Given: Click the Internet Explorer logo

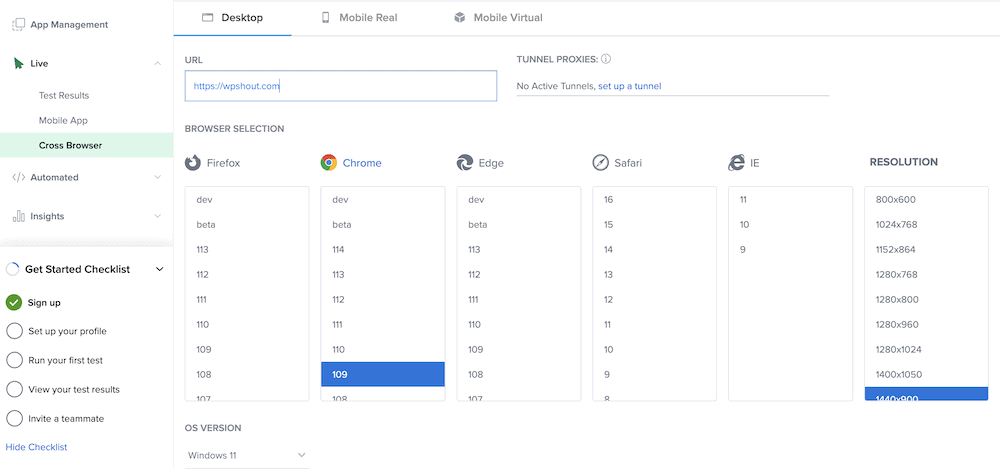Looking at the screenshot, I should (736, 163).
